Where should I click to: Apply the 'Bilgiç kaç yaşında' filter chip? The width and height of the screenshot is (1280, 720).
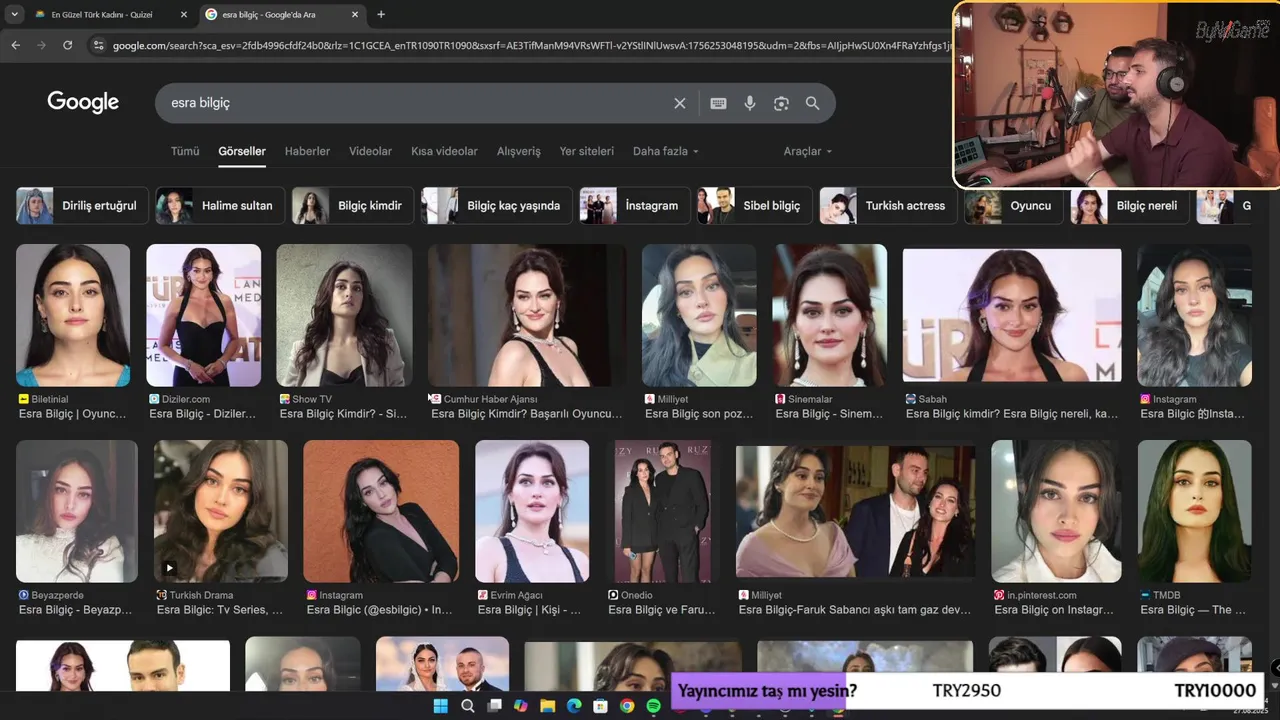point(497,205)
